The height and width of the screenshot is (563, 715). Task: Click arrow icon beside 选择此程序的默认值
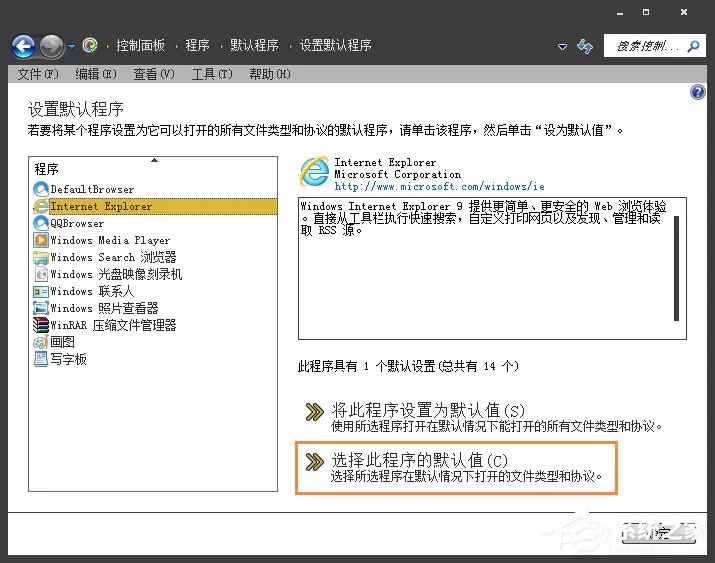tap(314, 462)
